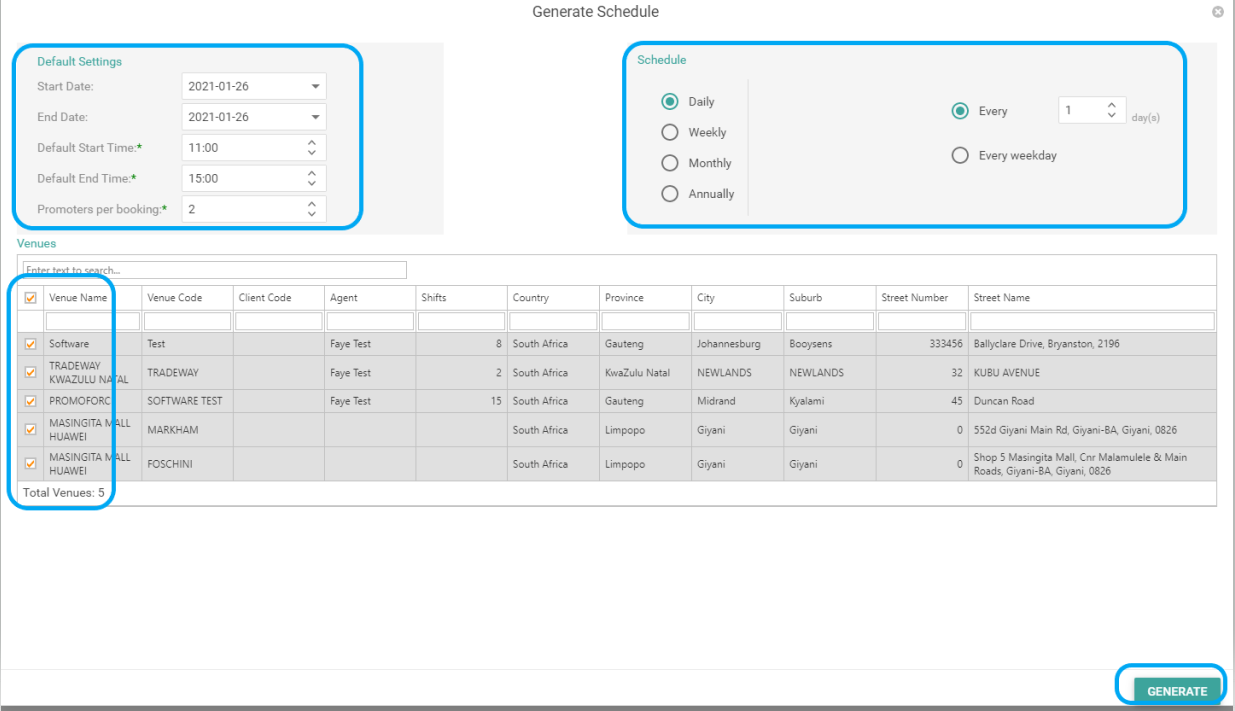Screen dimensions: 1235x711
Task: Increase Promoters per booking count
Action: [312, 204]
